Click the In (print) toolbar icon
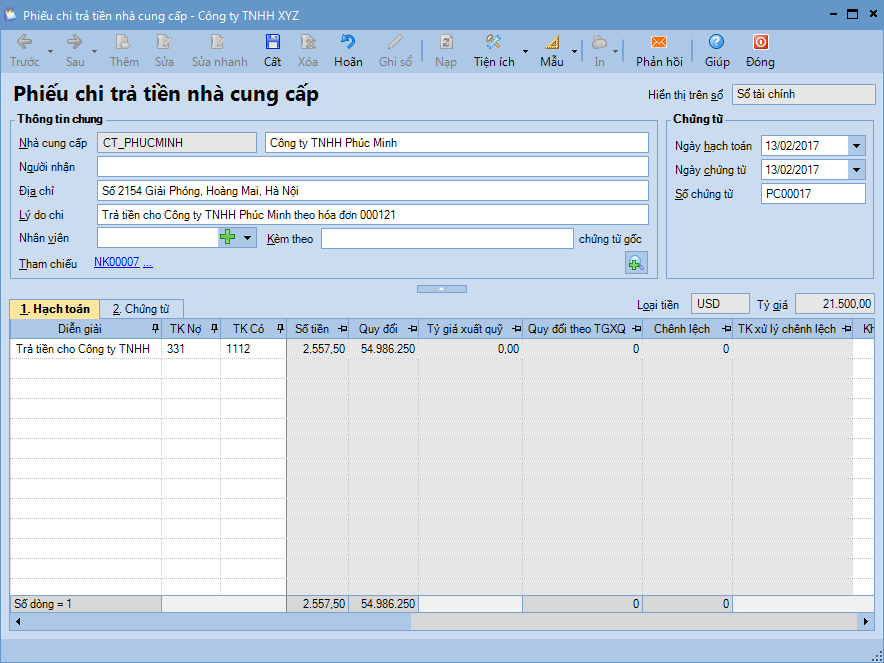 (x=599, y=50)
